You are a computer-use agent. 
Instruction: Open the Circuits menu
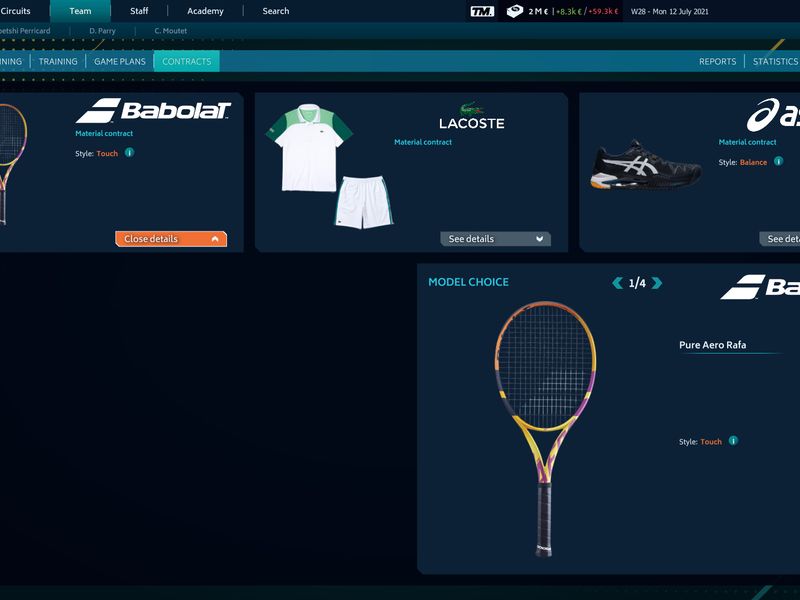pos(15,11)
